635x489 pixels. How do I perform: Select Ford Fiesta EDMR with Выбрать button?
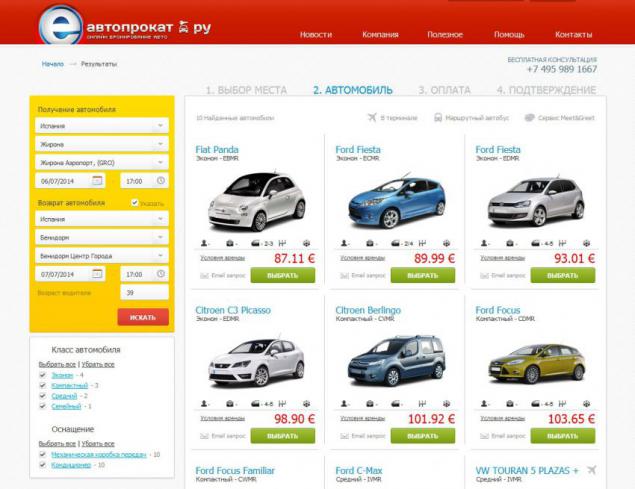[563, 275]
